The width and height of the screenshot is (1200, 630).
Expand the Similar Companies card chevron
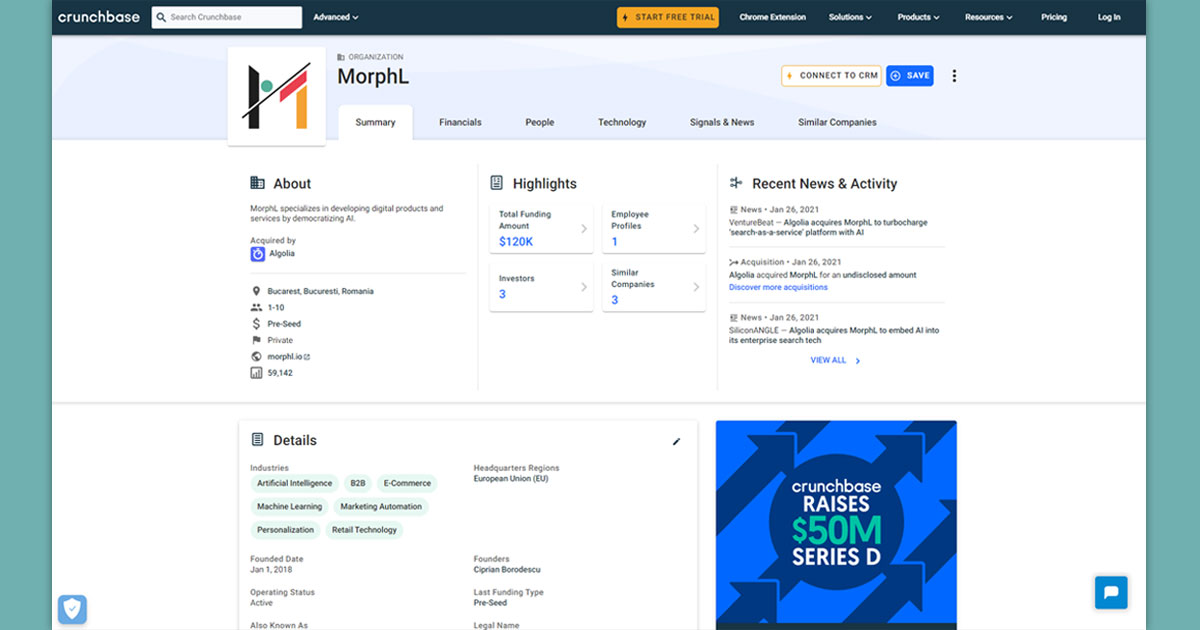pyautogui.click(x=696, y=287)
